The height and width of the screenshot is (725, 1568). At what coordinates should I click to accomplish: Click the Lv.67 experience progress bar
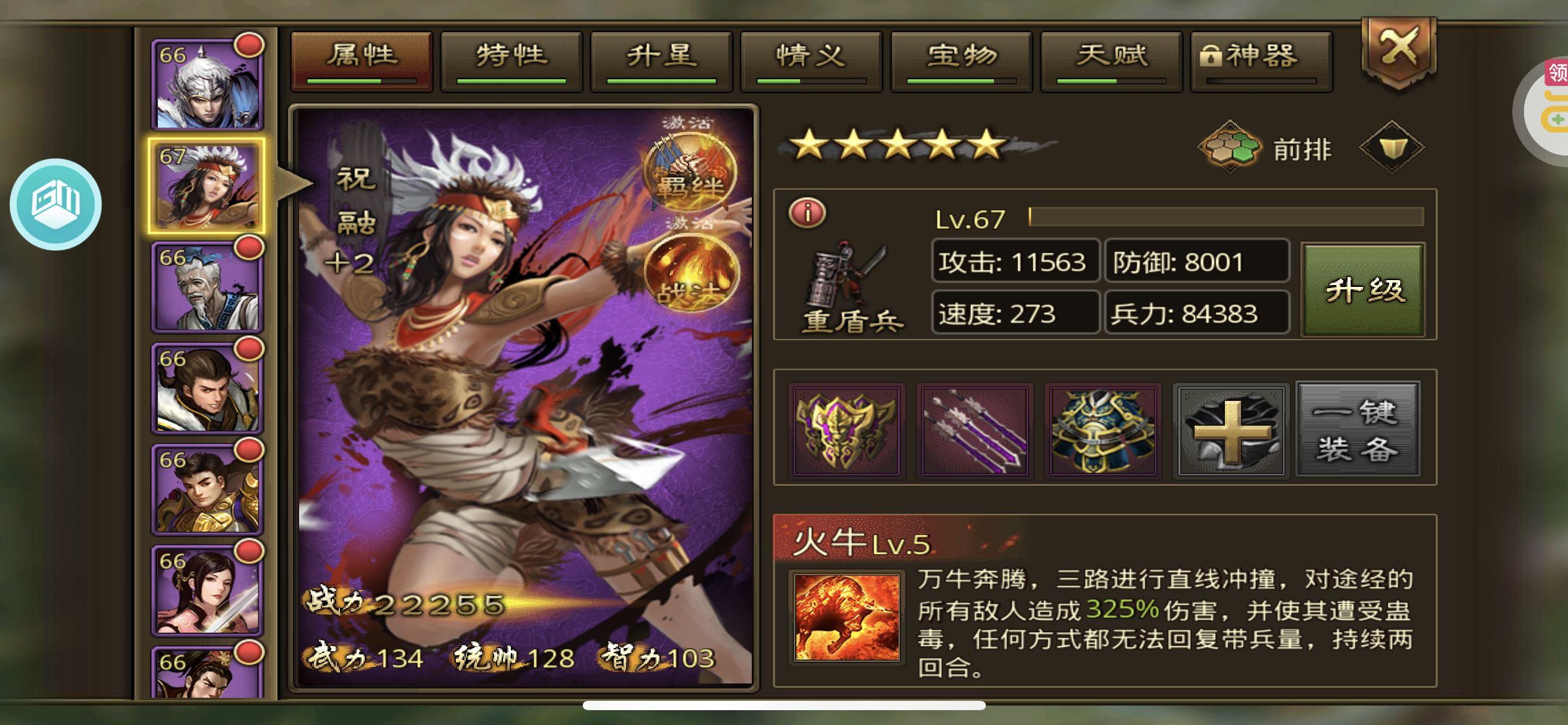coord(1226,217)
